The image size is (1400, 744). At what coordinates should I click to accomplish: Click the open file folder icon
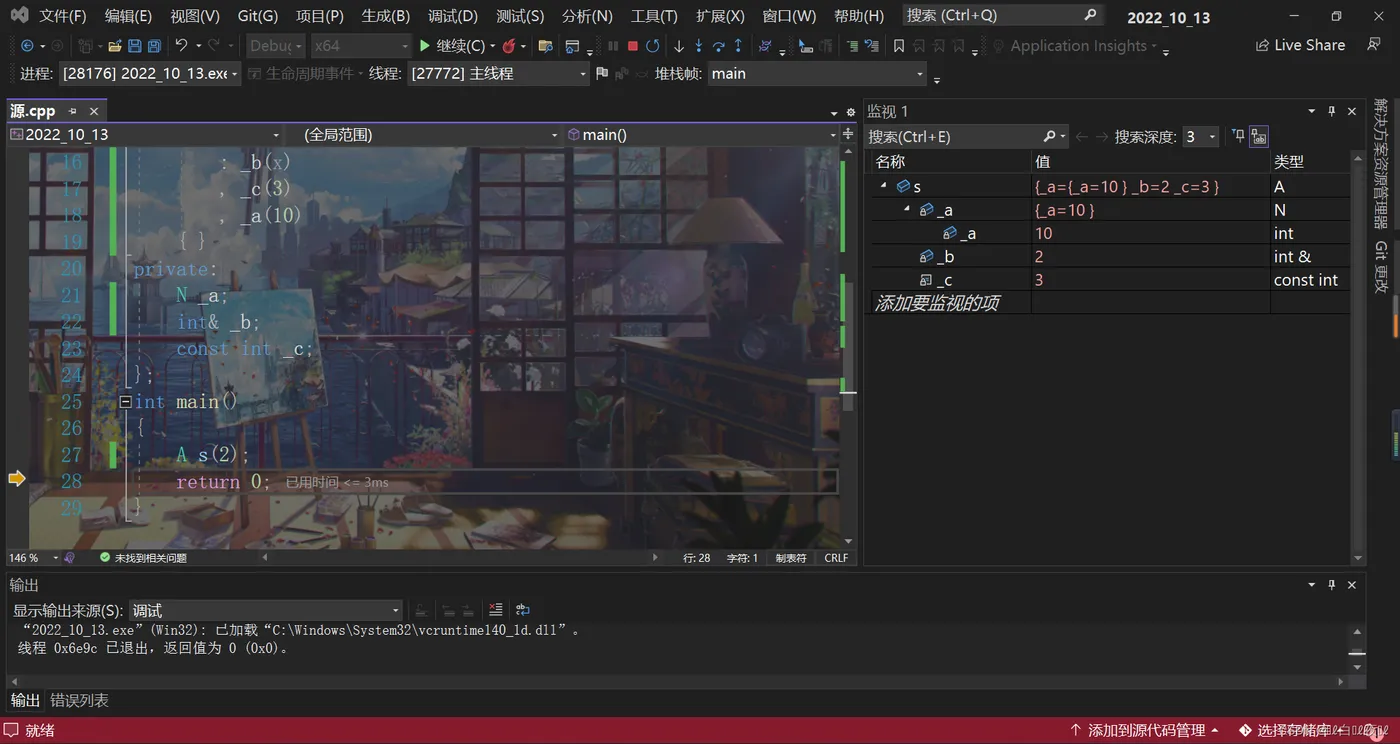pos(115,46)
